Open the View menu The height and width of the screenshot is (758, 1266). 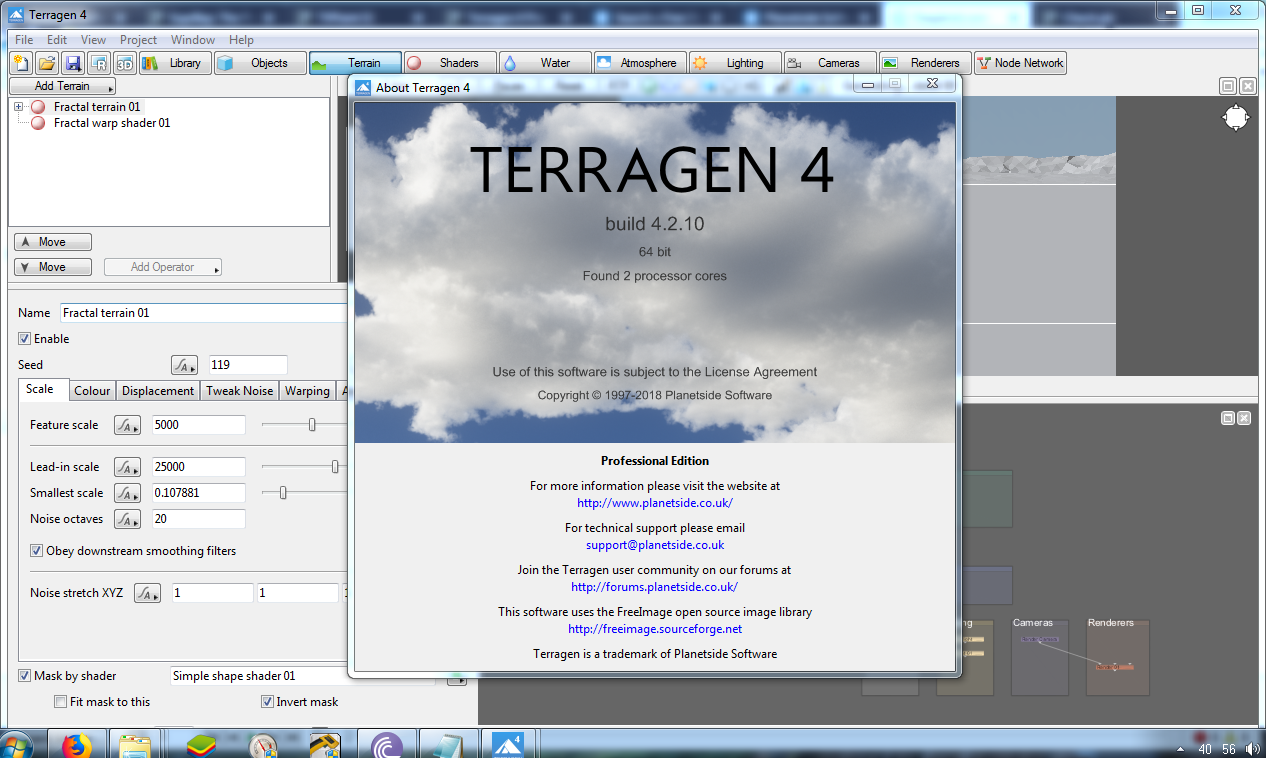pyautogui.click(x=93, y=40)
